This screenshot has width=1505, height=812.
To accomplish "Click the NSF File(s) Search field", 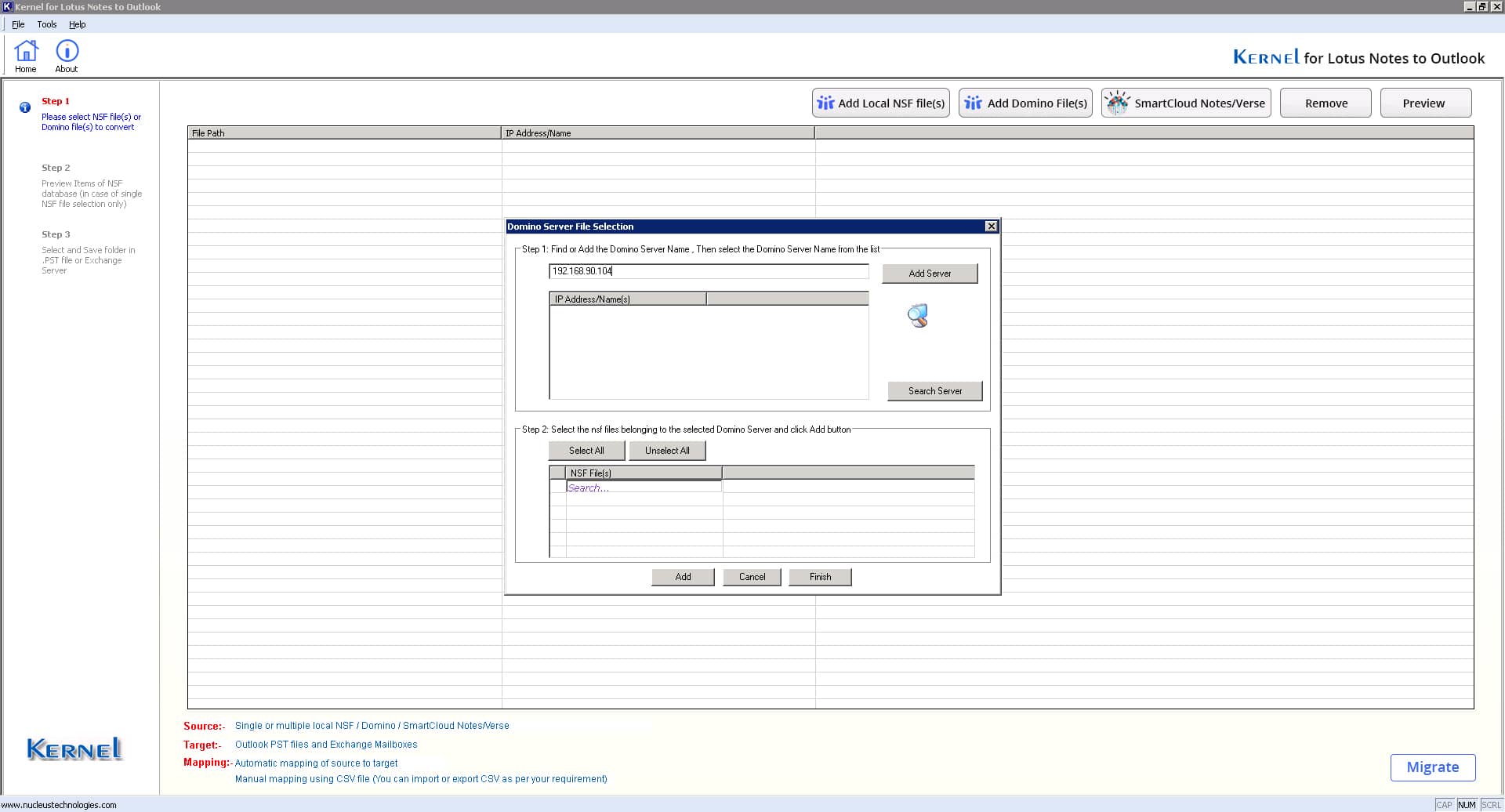I will [x=644, y=488].
